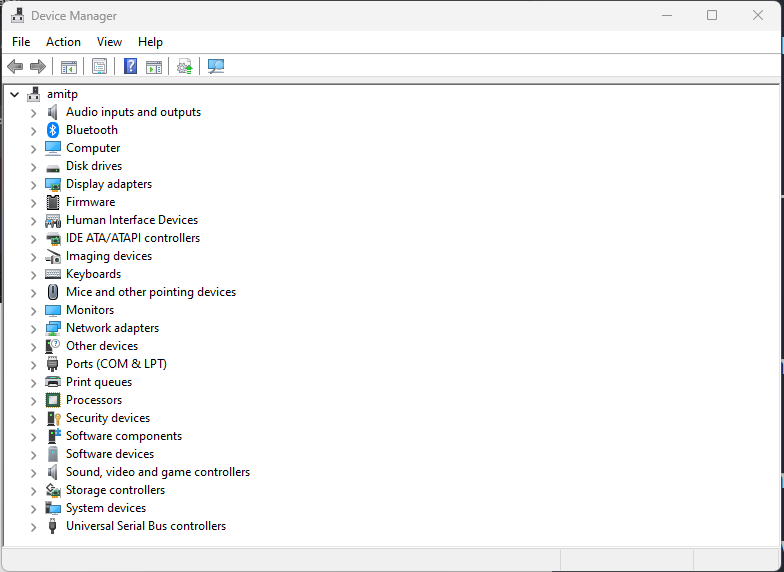Click the amitp root computer icon
The width and height of the screenshot is (784, 572).
[x=34, y=94]
